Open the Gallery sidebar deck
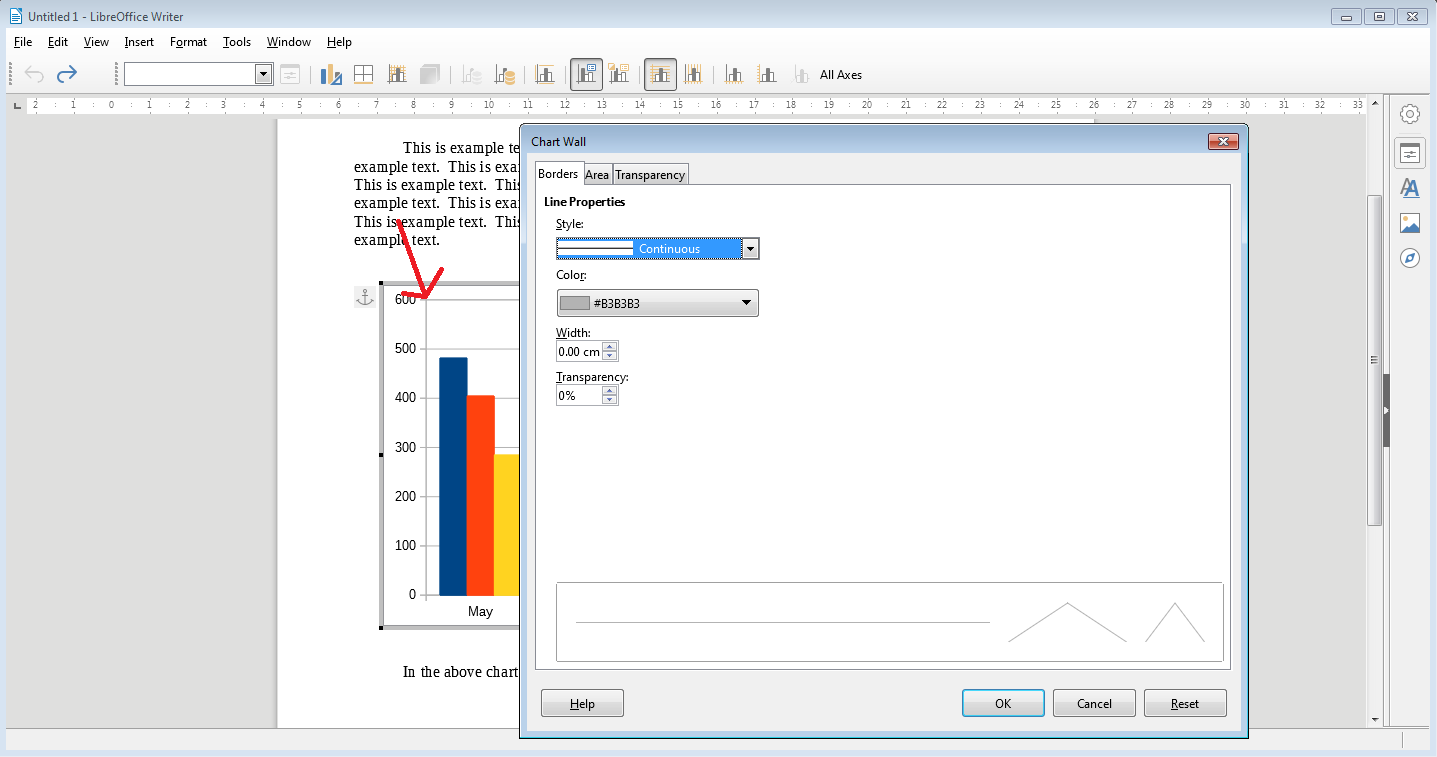This screenshot has height=757, width=1437. 1410,223
